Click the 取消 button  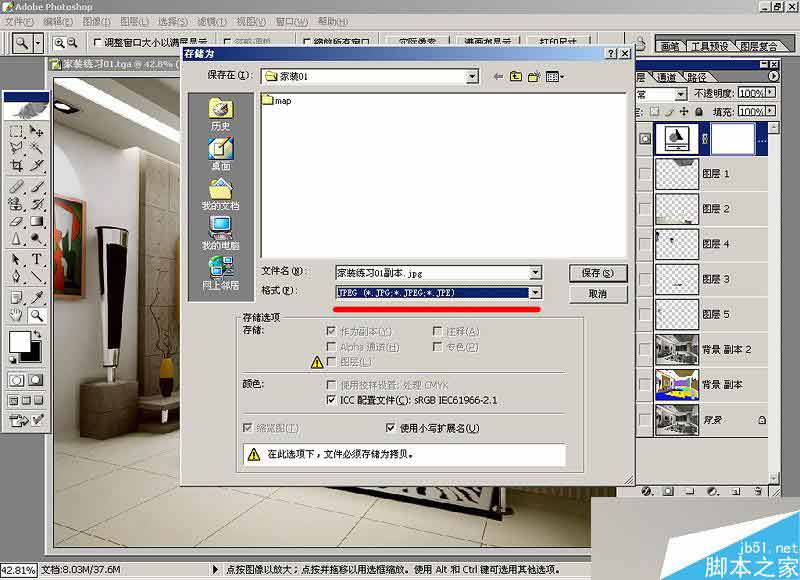tap(598, 294)
